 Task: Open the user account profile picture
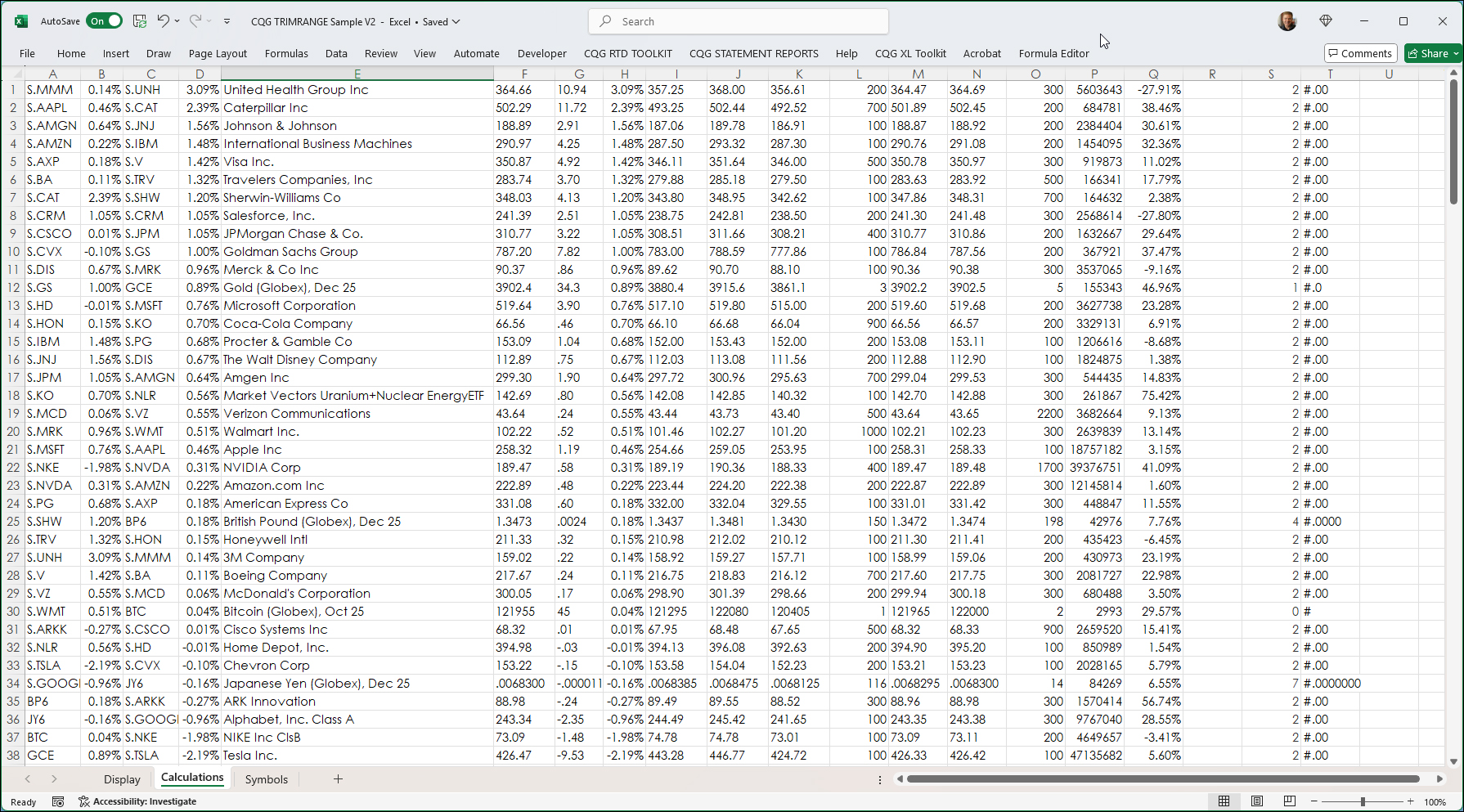[x=1287, y=21]
